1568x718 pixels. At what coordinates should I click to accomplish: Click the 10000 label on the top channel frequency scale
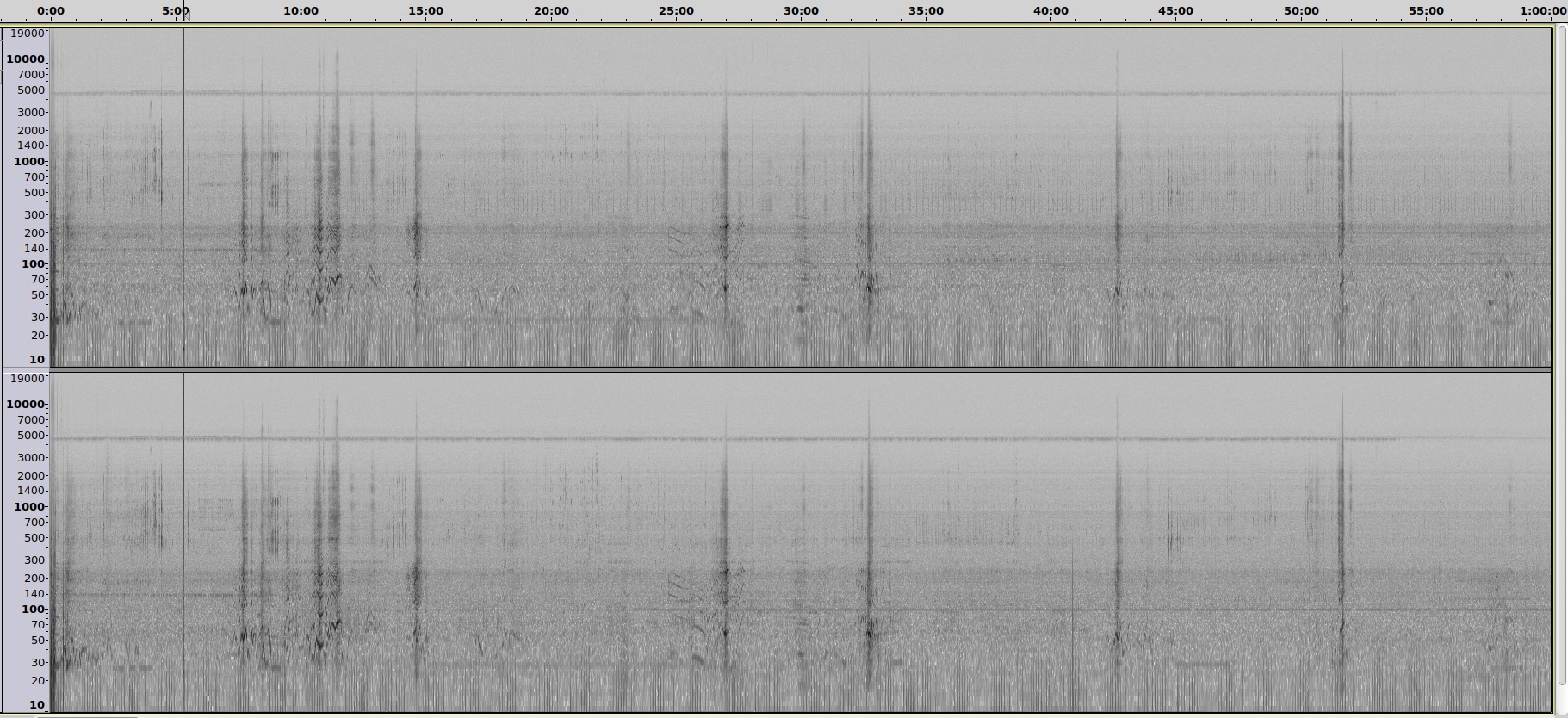click(25, 59)
